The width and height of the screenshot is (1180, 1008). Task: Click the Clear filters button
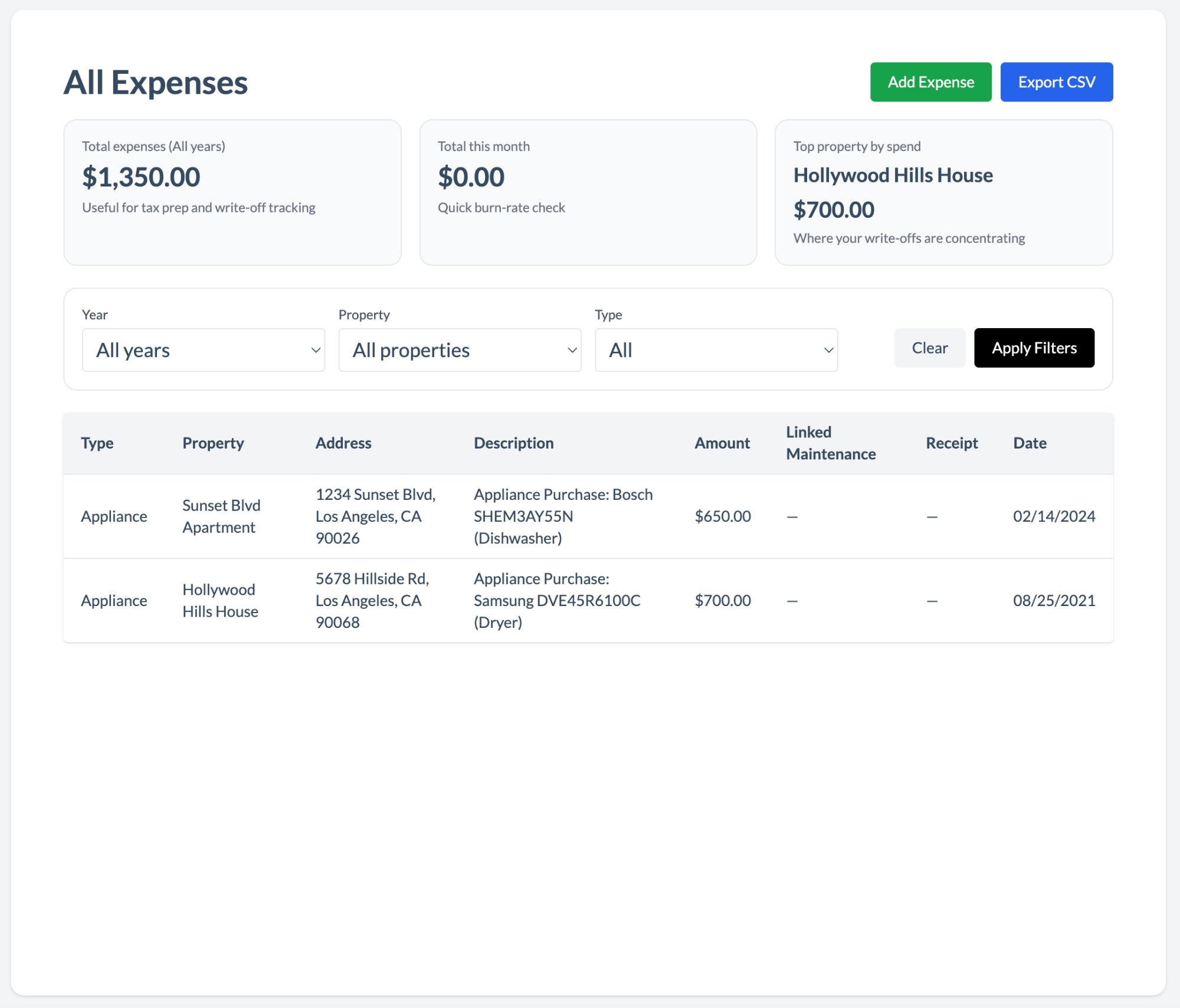[929, 348]
